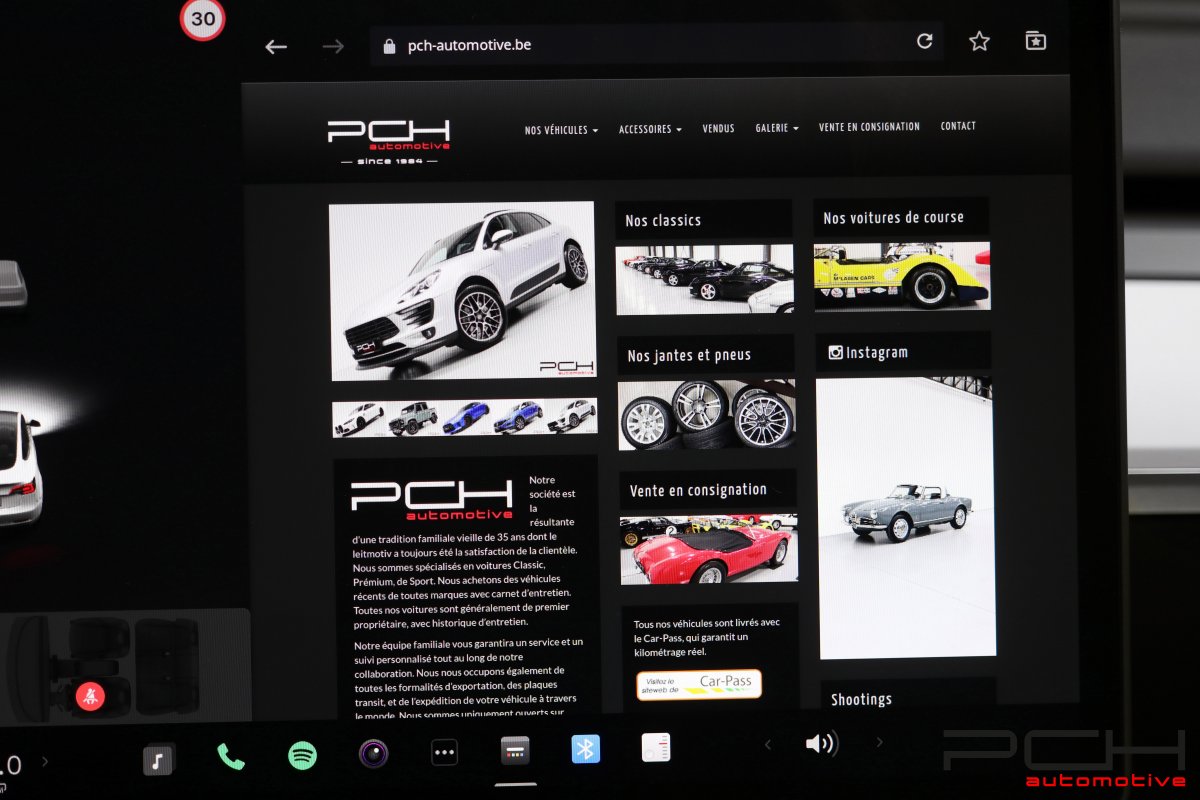Expand the Accessoires dropdown menu

[x=650, y=129]
